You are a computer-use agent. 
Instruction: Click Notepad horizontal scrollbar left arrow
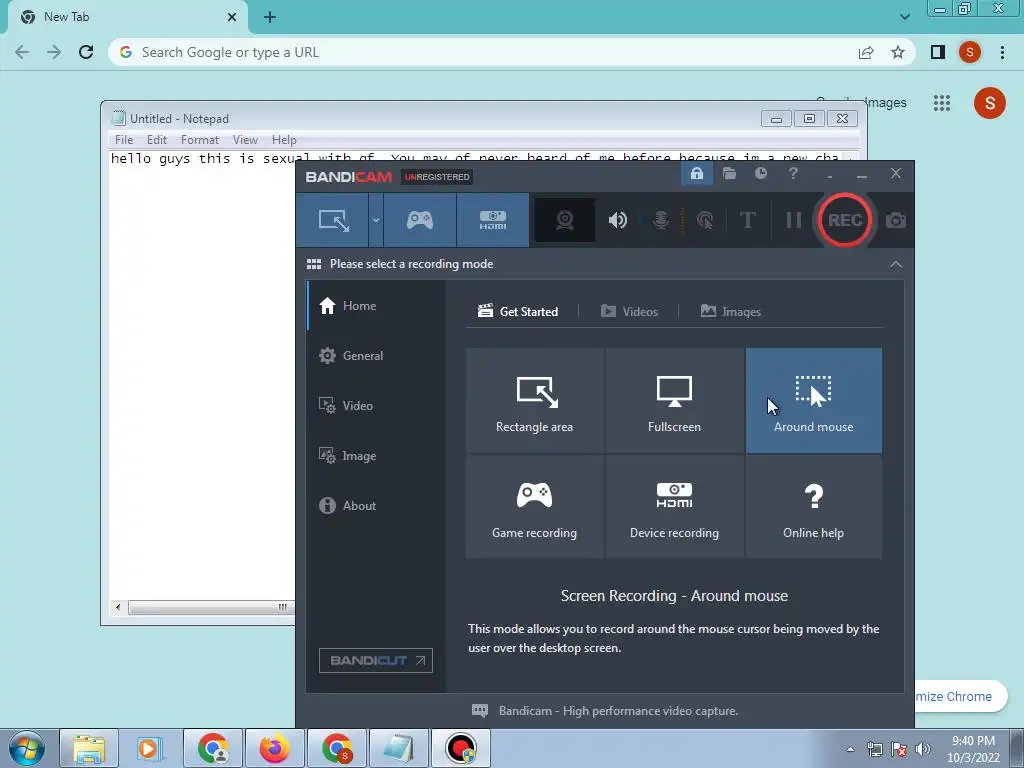pos(118,607)
